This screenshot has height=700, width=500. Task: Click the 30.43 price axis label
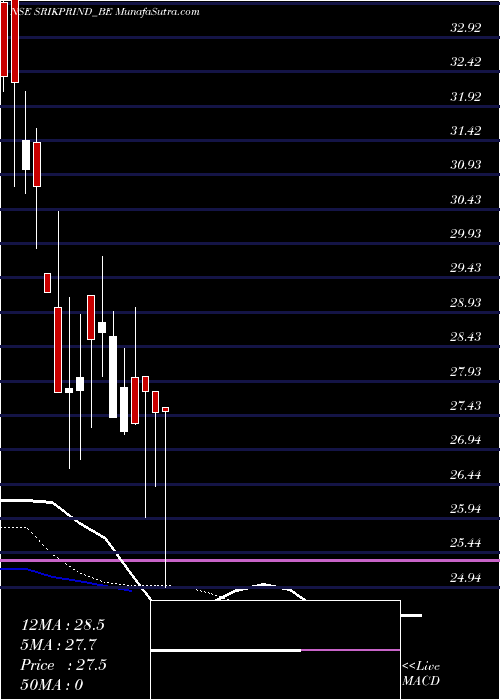point(465,200)
